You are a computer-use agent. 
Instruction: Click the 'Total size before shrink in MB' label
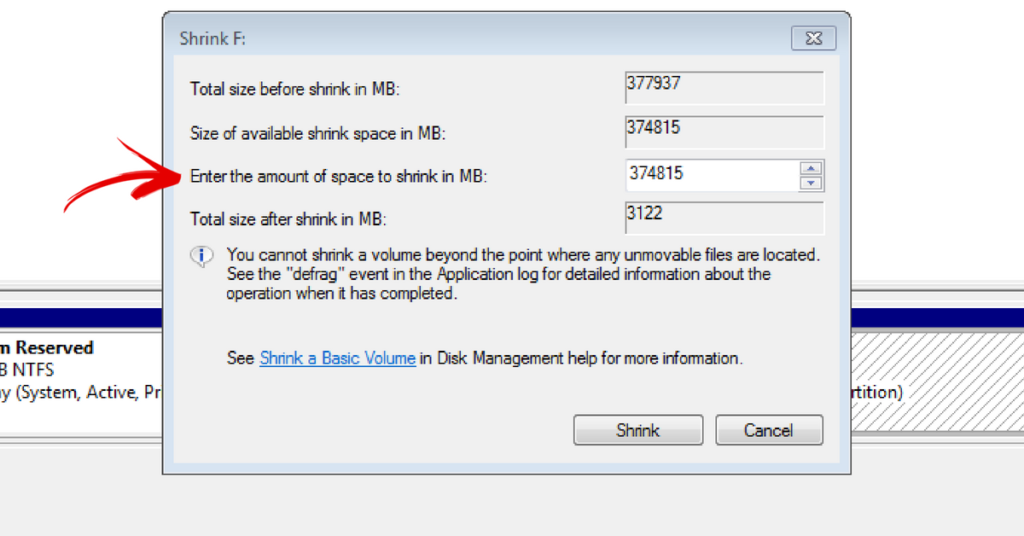(x=295, y=89)
